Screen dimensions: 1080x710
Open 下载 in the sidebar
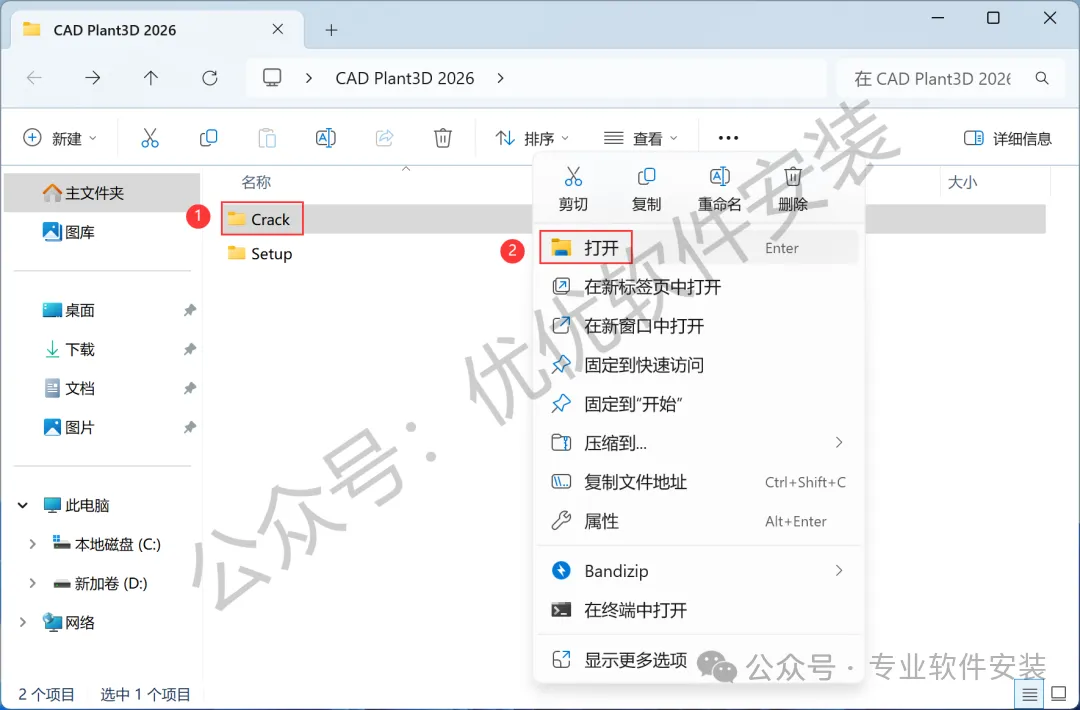point(102,349)
